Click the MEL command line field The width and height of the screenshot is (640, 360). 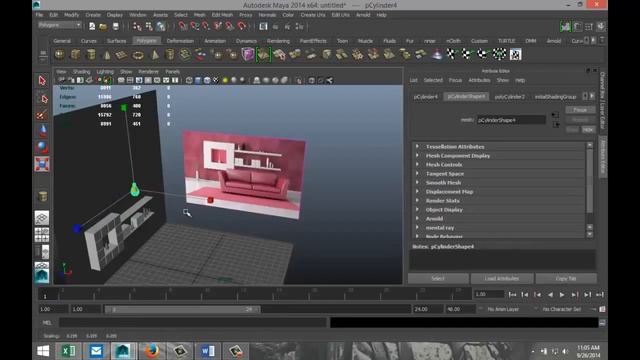[x=193, y=322]
